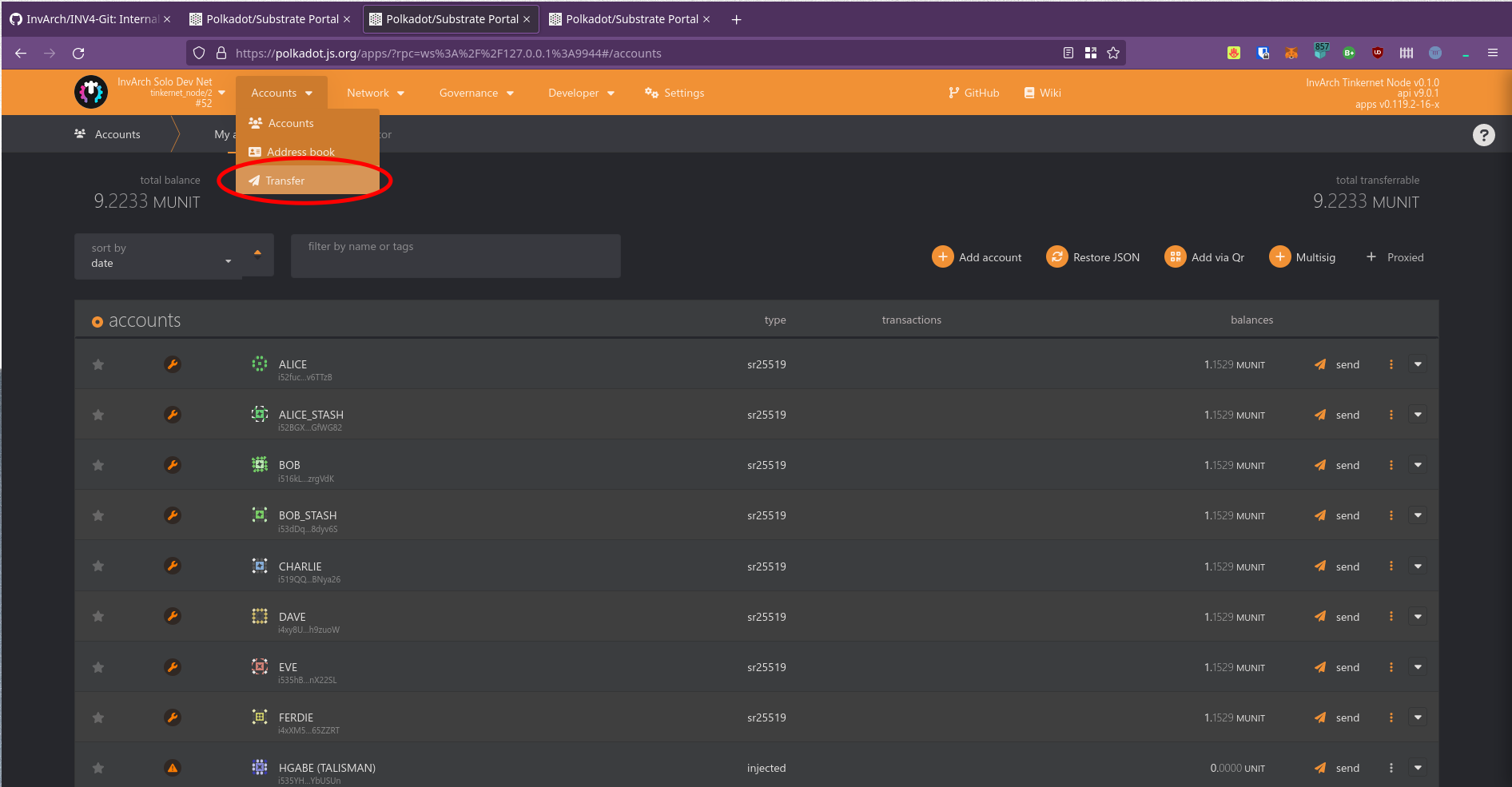This screenshot has width=1512, height=787.
Task: Open the help question mark icon
Action: coord(1483,135)
